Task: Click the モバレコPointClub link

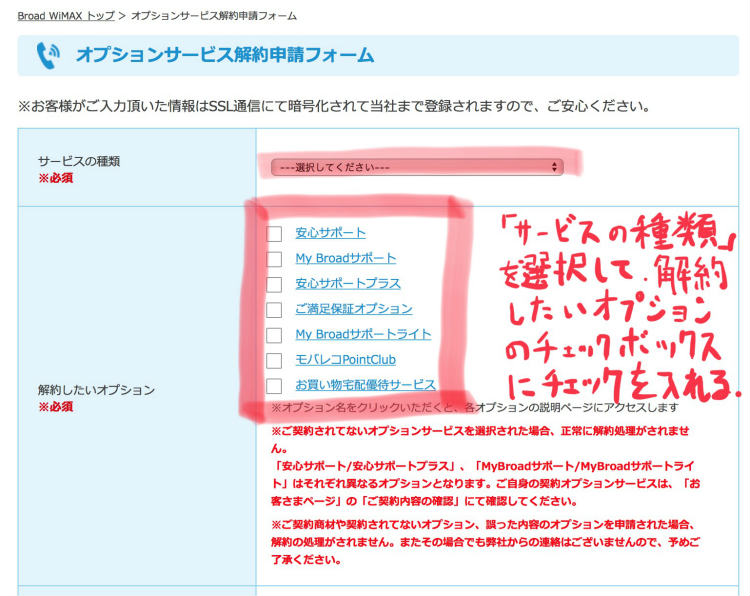Action: click(345, 360)
